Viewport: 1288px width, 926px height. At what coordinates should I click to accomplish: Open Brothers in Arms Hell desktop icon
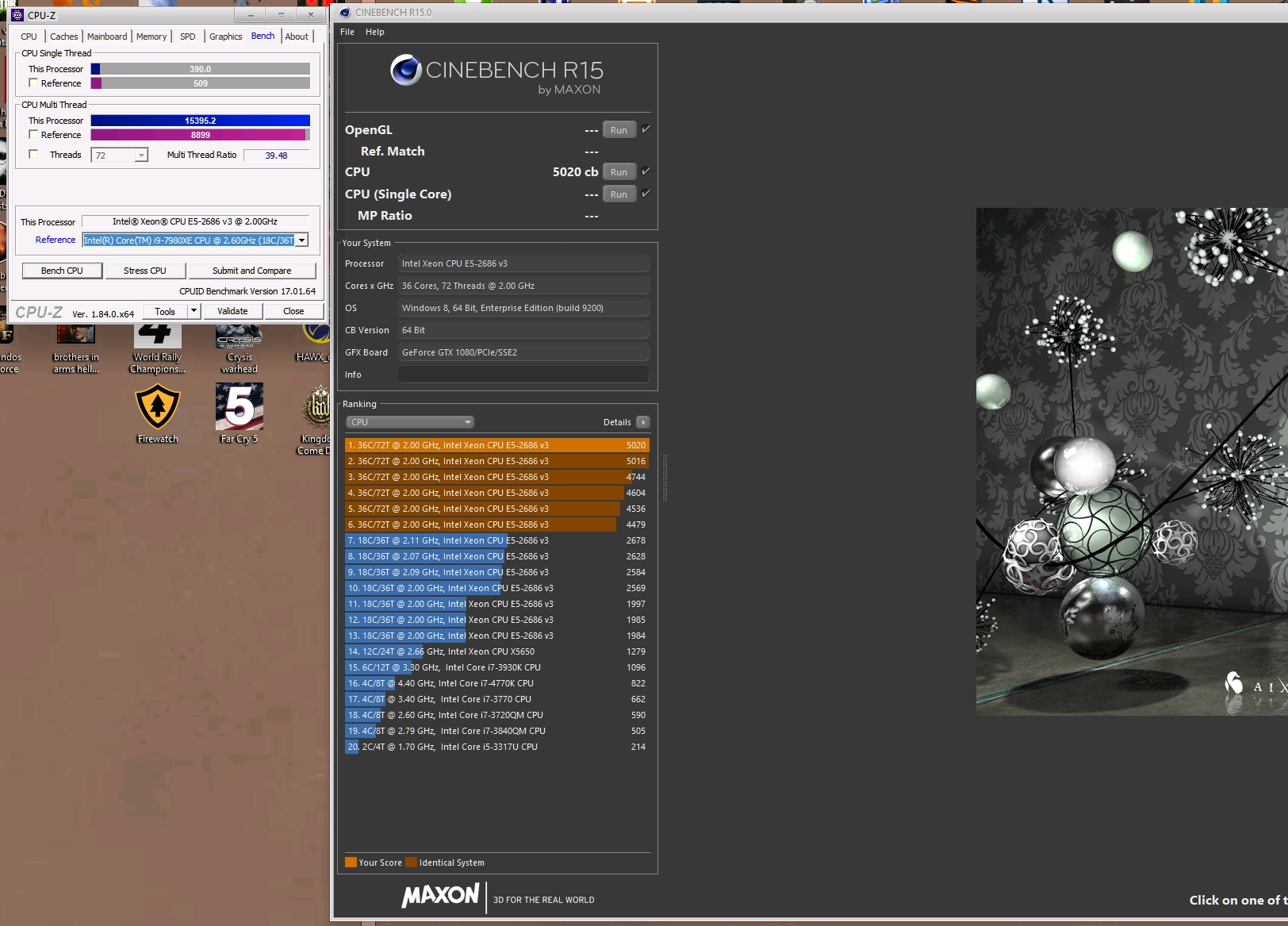point(76,349)
